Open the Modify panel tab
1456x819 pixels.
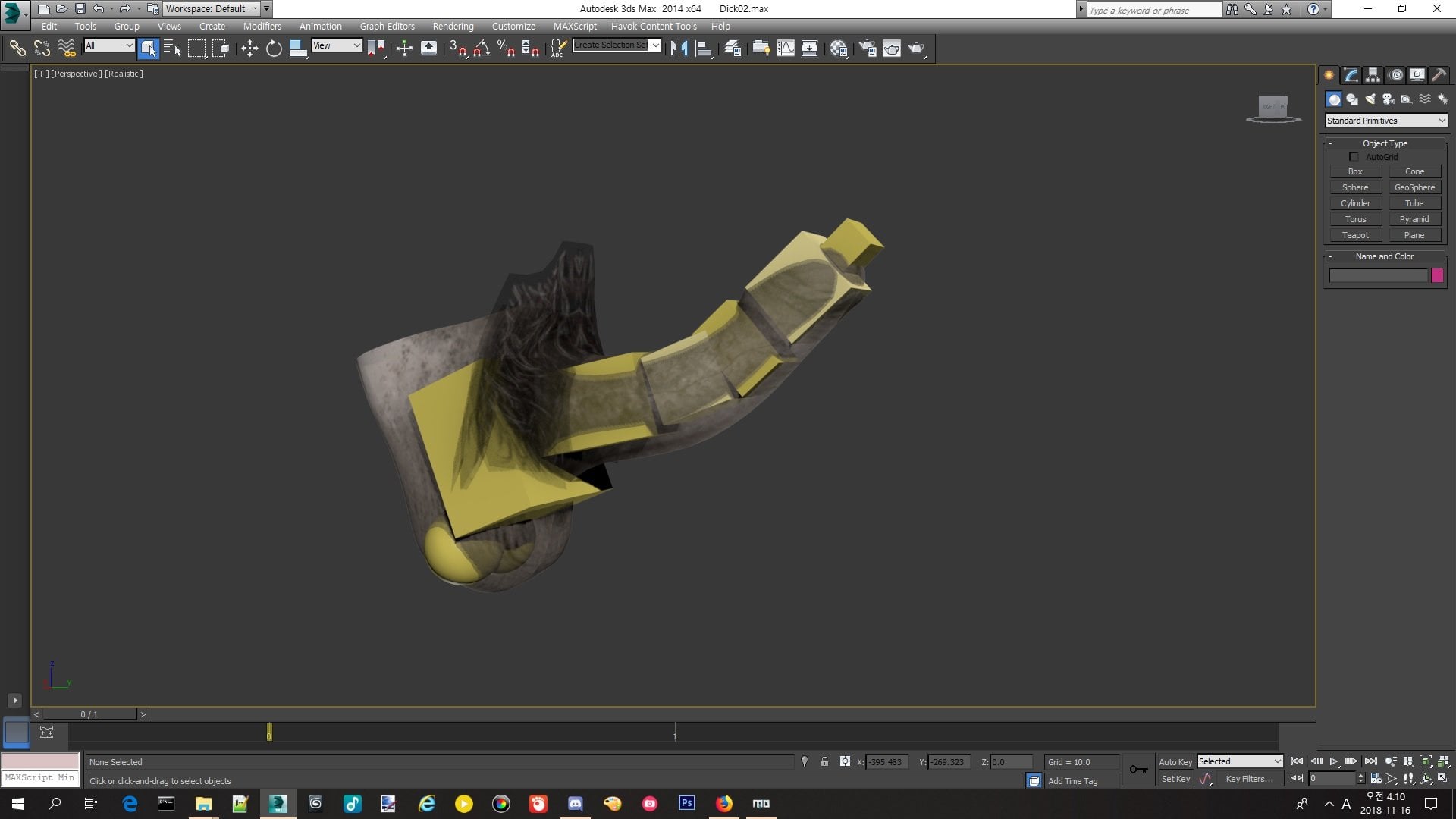click(1351, 75)
